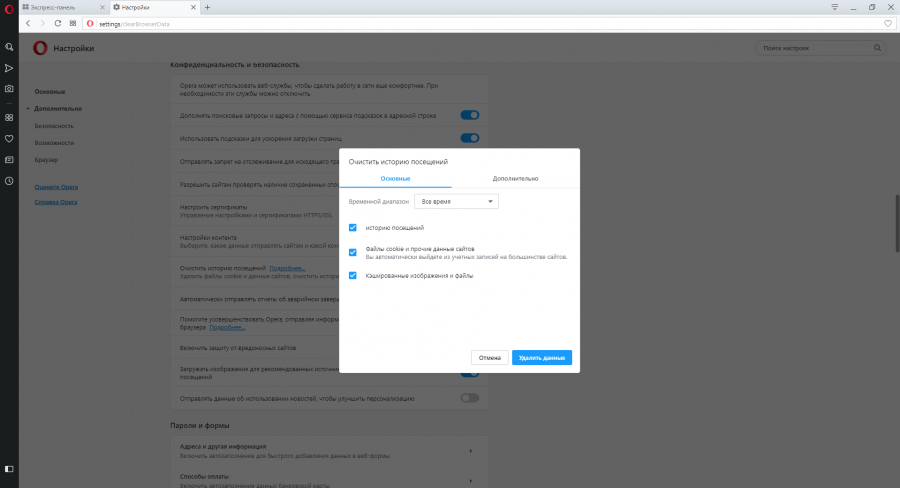The height and width of the screenshot is (488, 900).
Task: Open My Flow arrow icon in sidebar
Action: [9, 68]
